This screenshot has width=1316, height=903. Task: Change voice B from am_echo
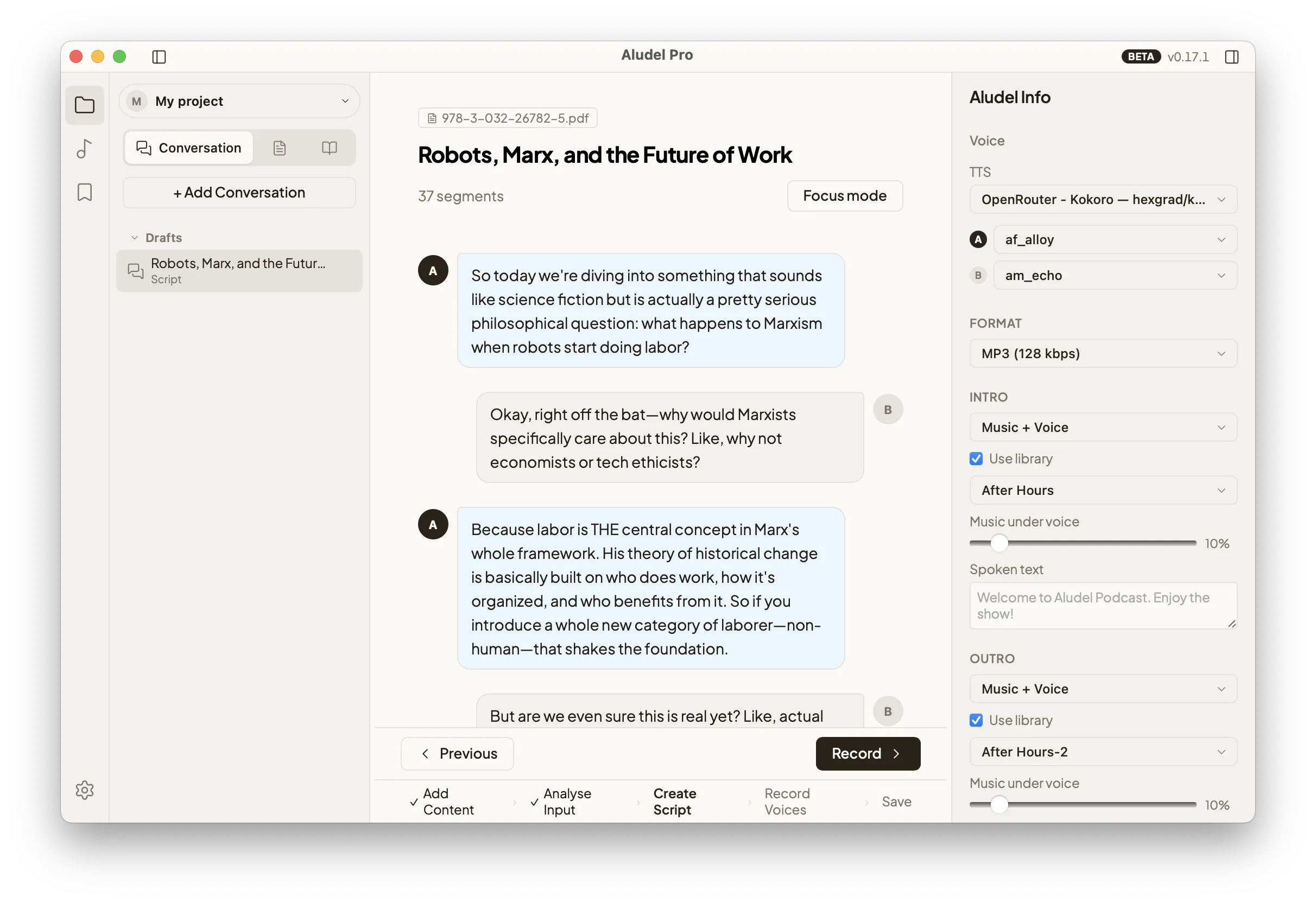(1115, 275)
